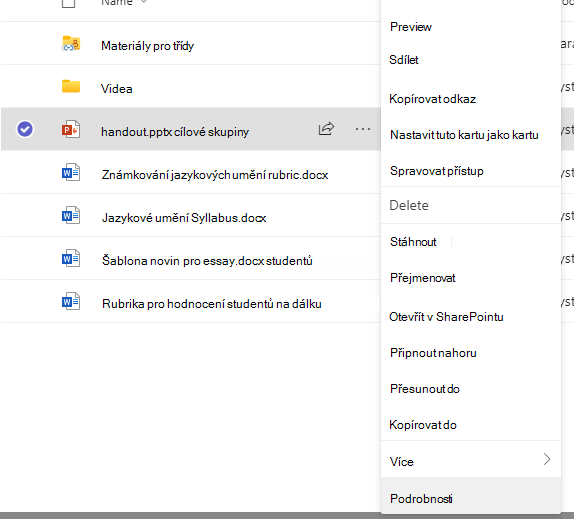Toggle the select-all checkbox in header
This screenshot has height=519, width=574.
click(x=68, y=3)
